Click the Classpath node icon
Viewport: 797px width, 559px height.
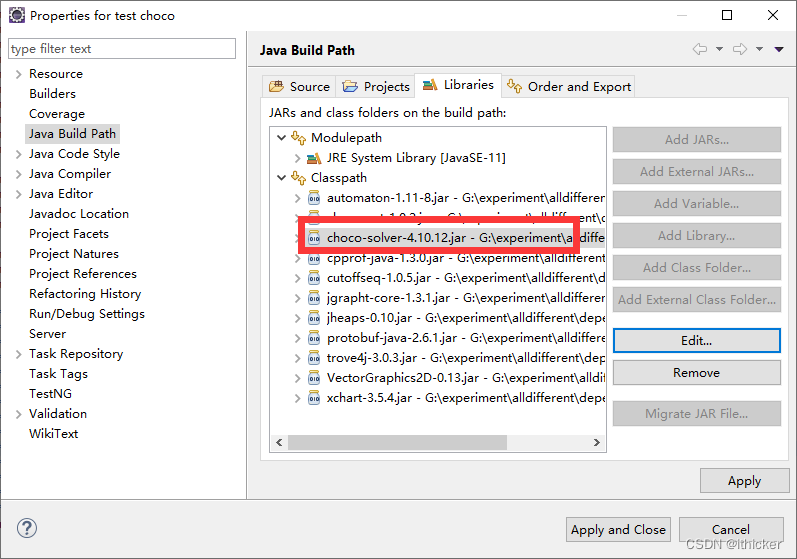coord(298,178)
